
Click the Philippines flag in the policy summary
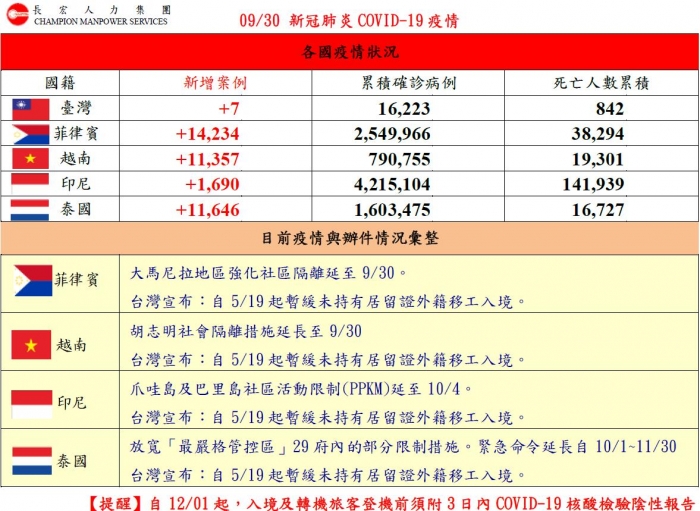pyautogui.click(x=33, y=281)
